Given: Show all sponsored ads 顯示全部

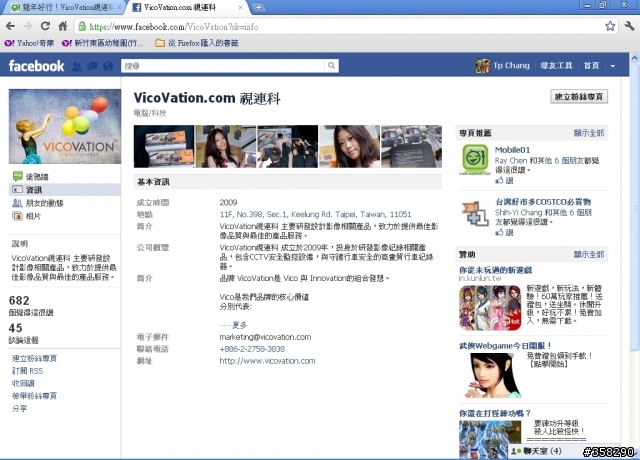Looking at the screenshot, I should pos(589,255).
